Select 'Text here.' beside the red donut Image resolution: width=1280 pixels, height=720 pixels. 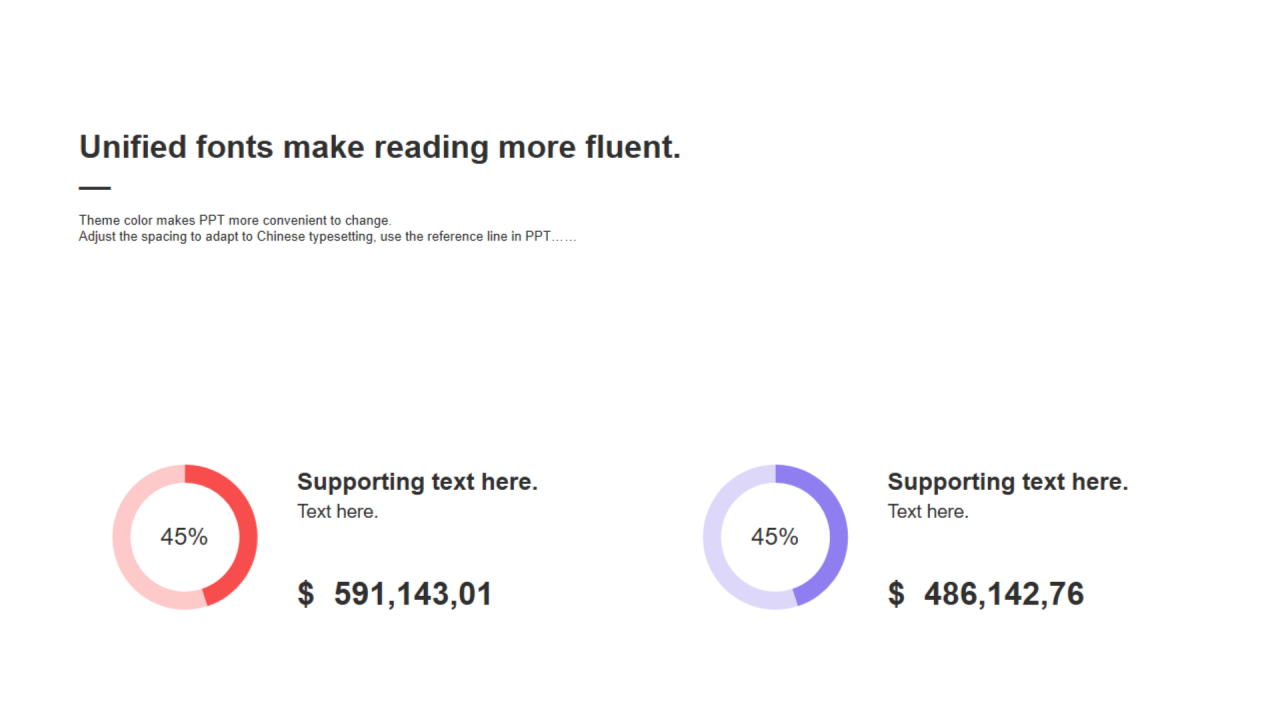coord(337,512)
